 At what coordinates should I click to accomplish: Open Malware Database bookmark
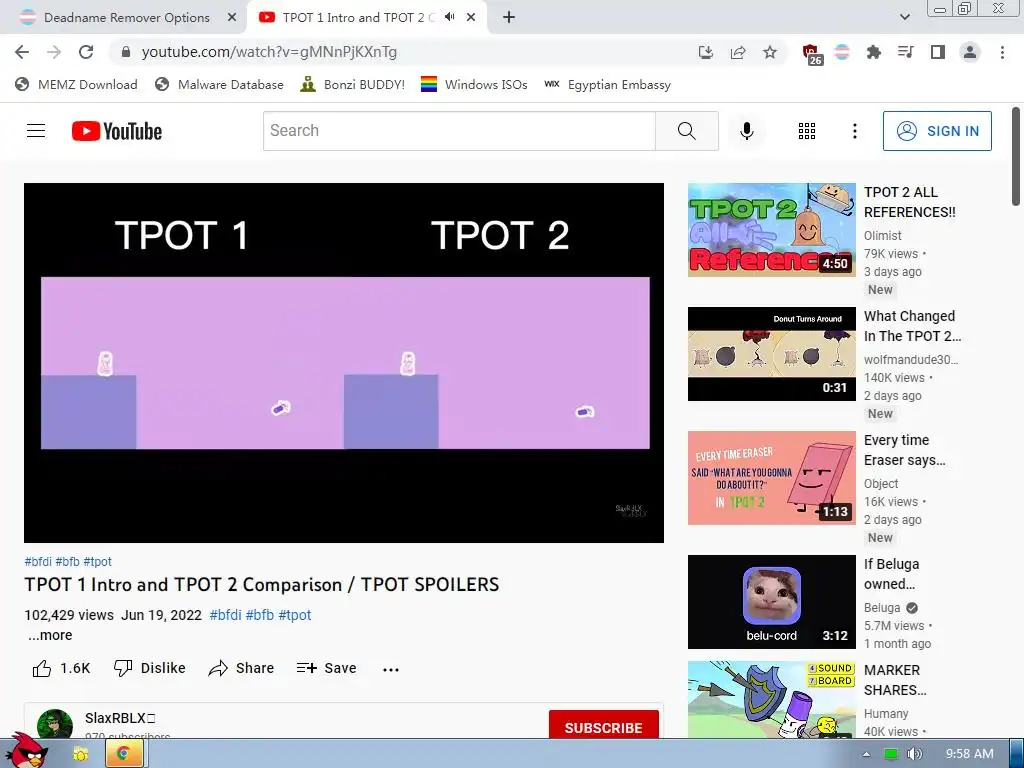pyautogui.click(x=219, y=85)
